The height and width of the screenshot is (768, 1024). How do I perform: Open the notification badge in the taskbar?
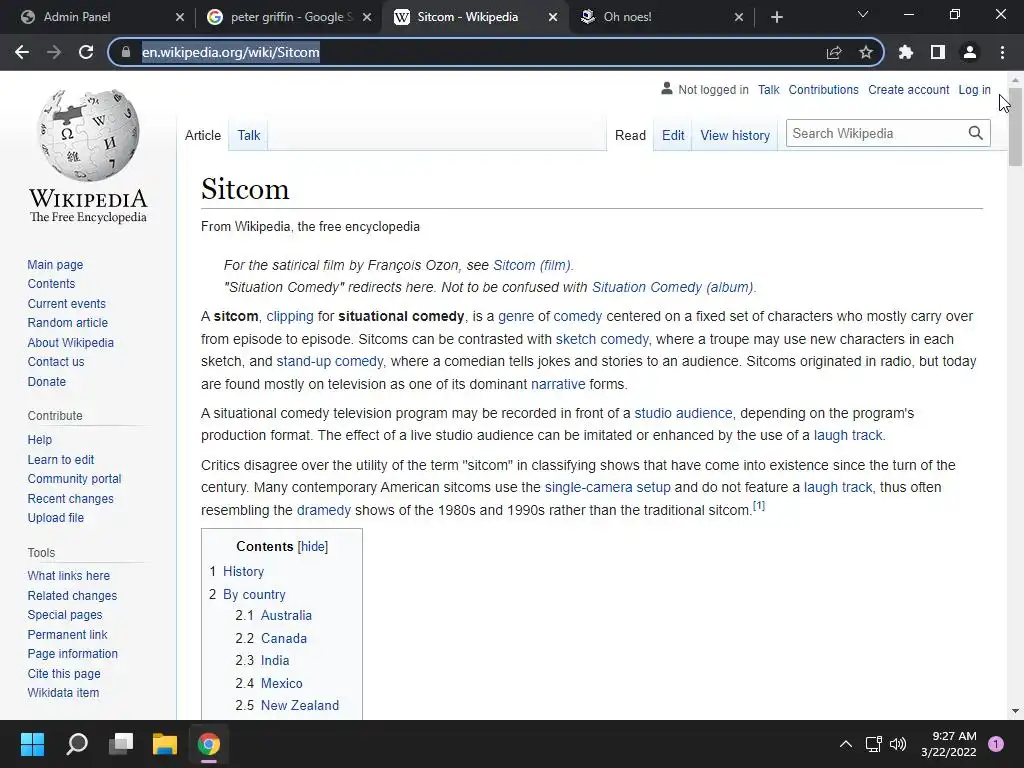pos(996,744)
